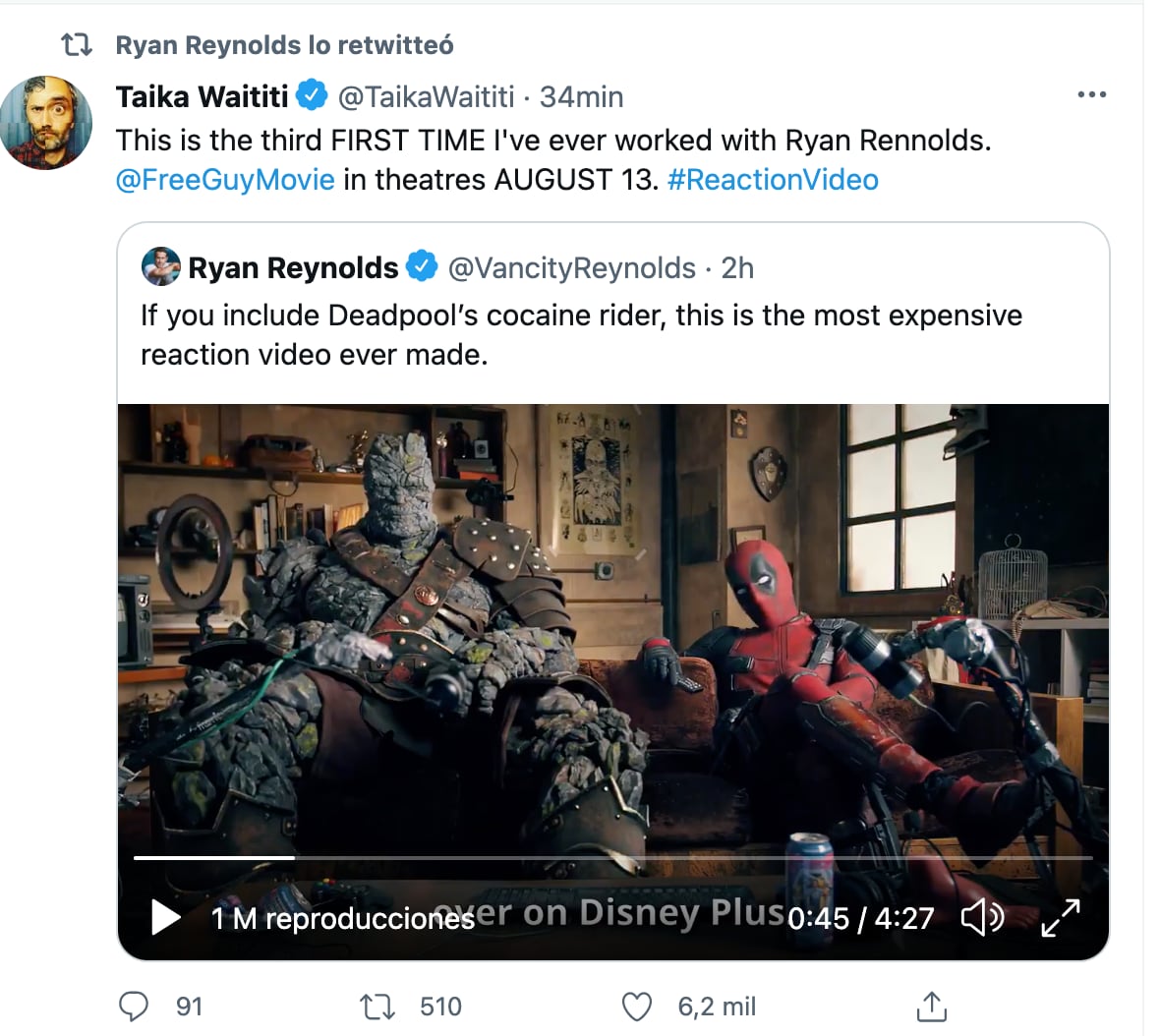The height and width of the screenshot is (1036, 1160).
Task: Click the reply speech bubble icon
Action: pos(134,1007)
